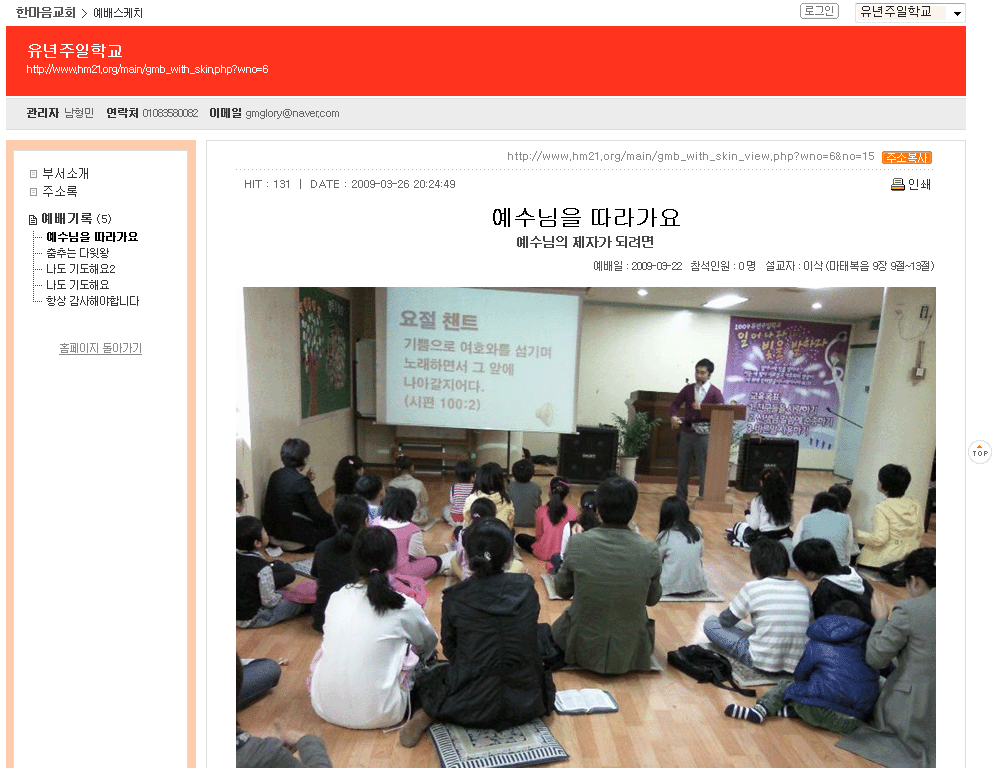Viewport: 1000px width, 768px height.
Task: Open the 주소록 menu item
Action: click(x=59, y=191)
